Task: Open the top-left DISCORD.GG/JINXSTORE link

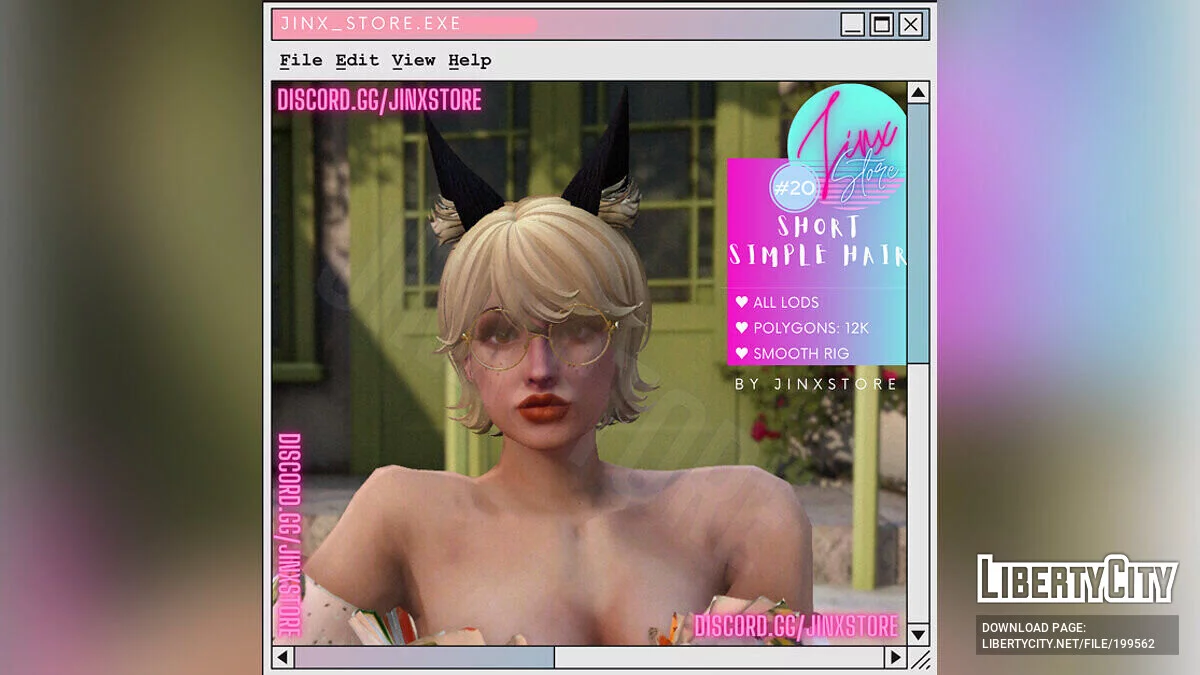Action: pos(379,100)
